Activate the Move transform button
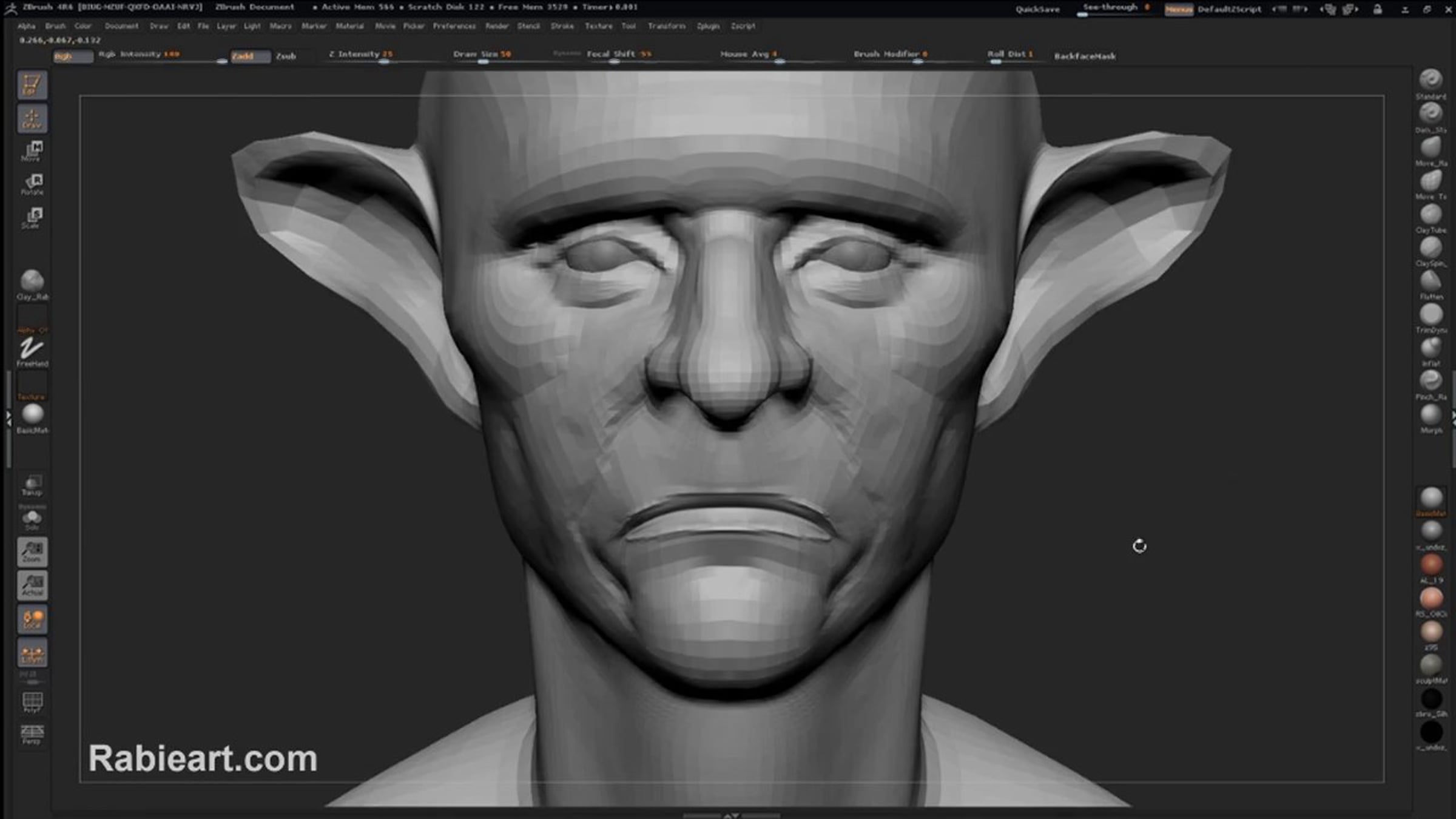This screenshot has height=819, width=1456. [32, 150]
